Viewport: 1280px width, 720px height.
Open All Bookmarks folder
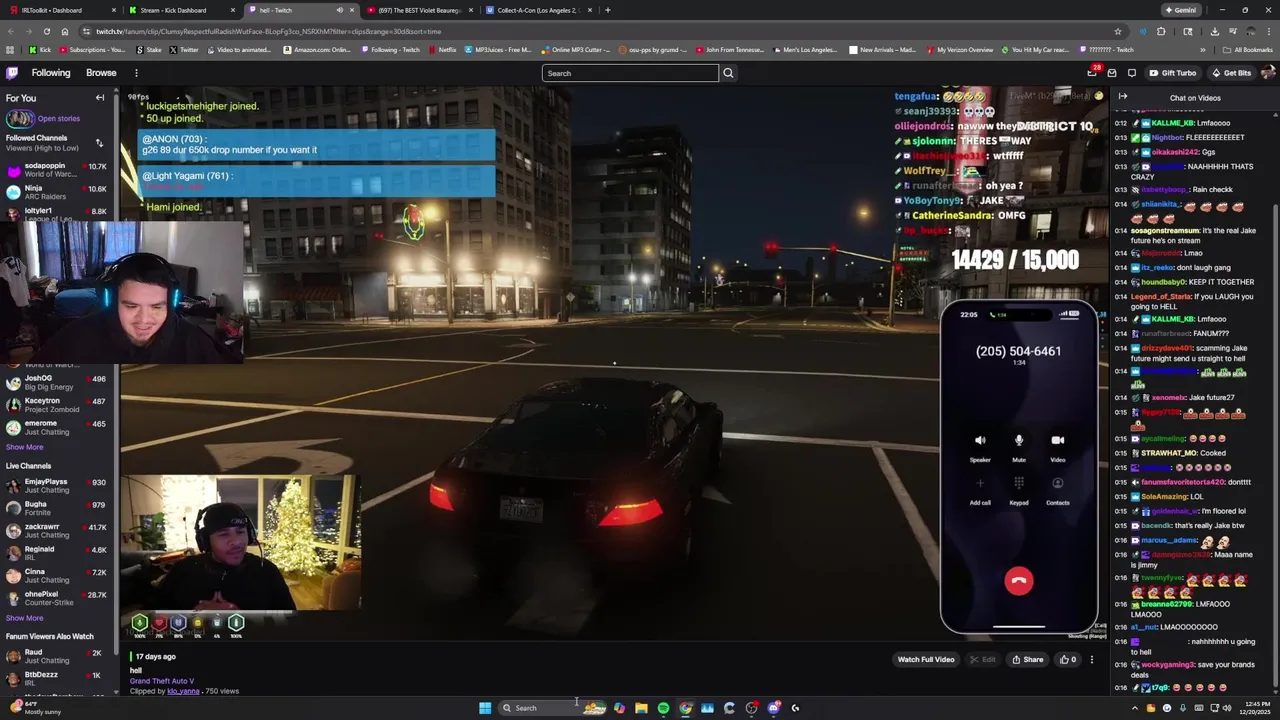pos(1248,49)
